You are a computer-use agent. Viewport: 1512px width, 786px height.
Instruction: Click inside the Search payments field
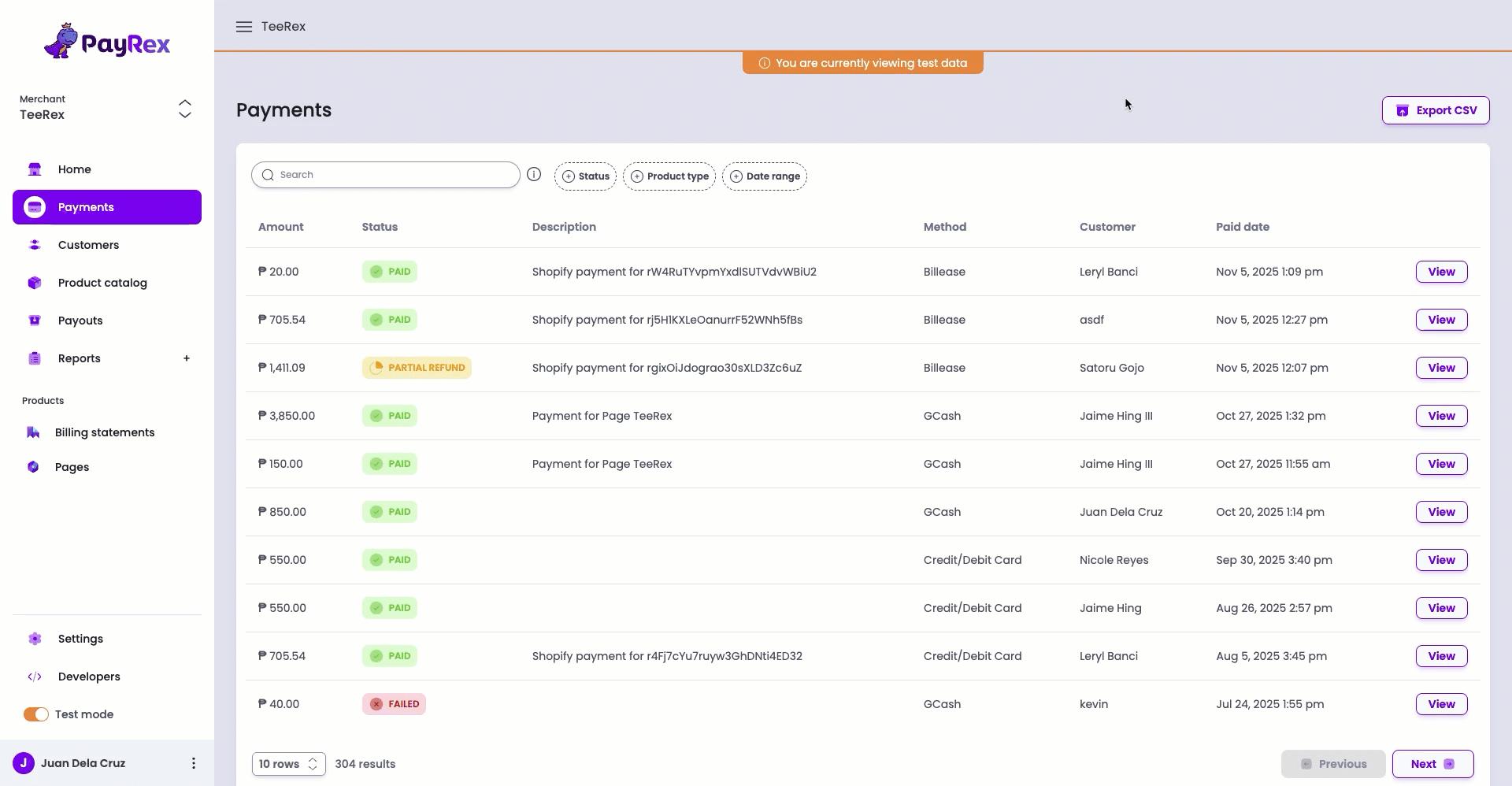pos(386,174)
